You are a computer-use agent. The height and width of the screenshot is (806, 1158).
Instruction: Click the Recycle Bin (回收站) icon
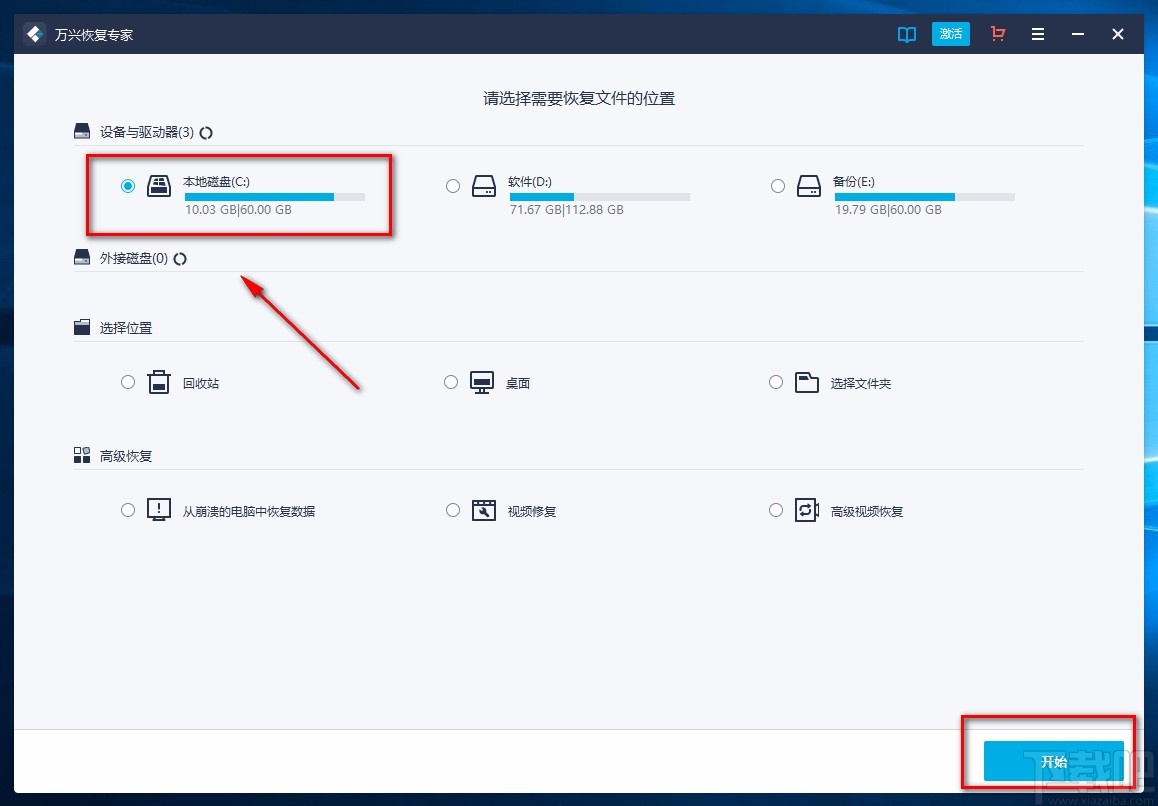tap(159, 382)
